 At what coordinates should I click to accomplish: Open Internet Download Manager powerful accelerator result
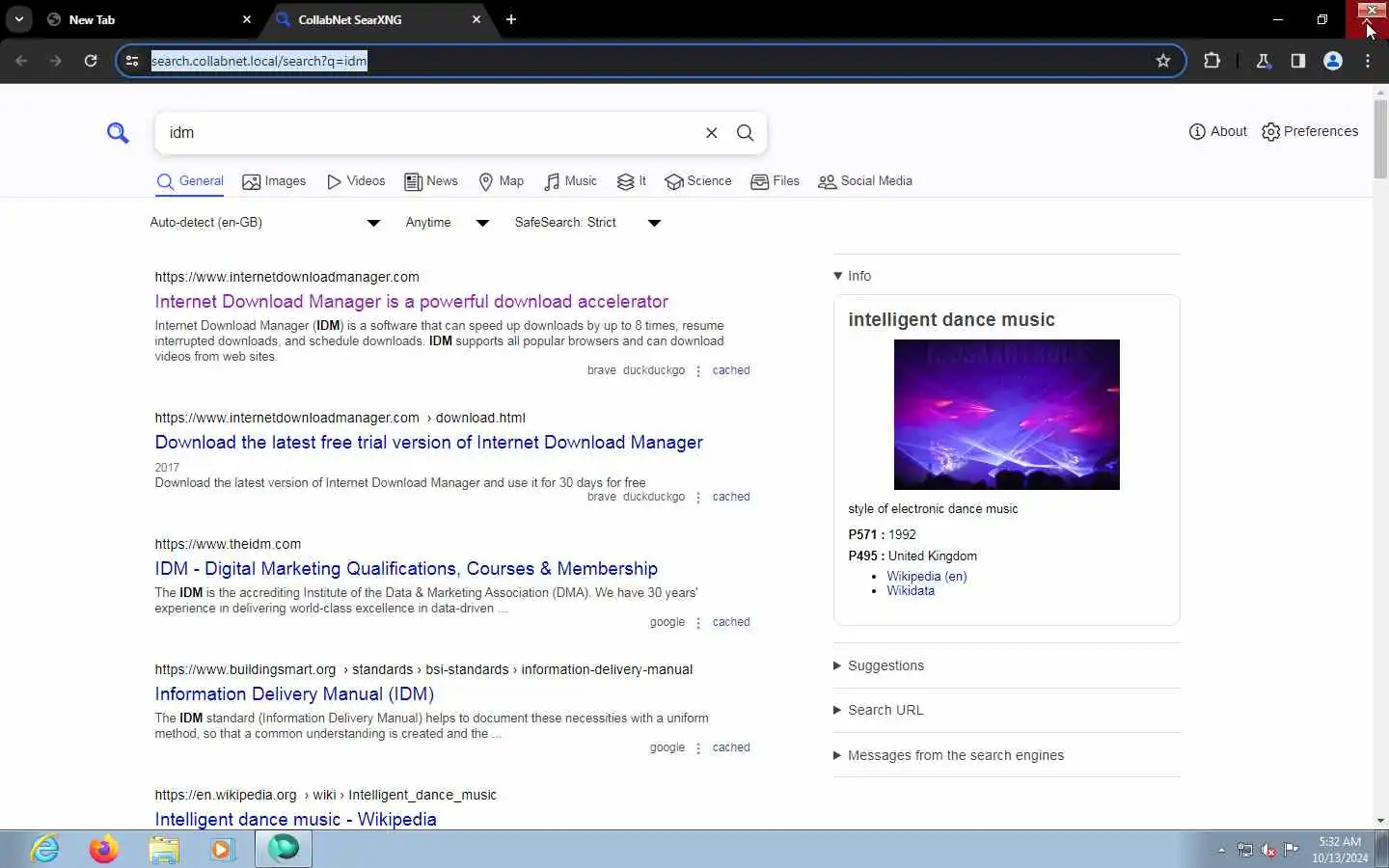(412, 302)
